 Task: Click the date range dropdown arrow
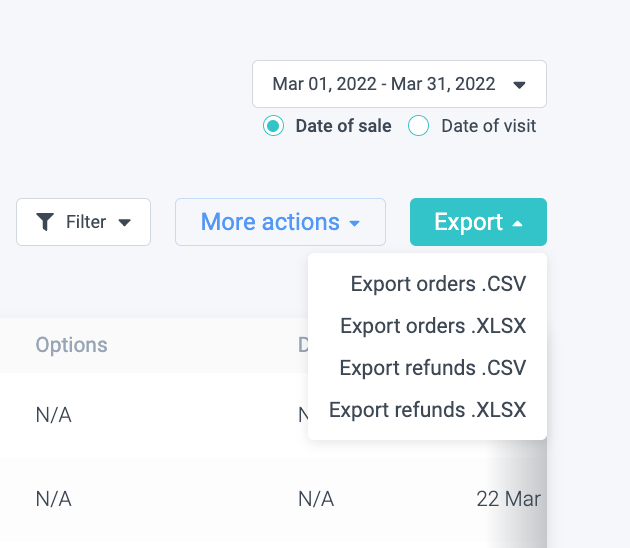click(x=519, y=85)
